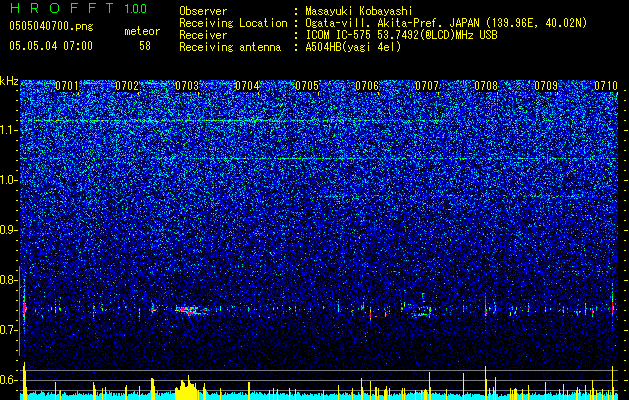
Task: Click the 0.6 frequency axis label
Action: [x=8, y=380]
